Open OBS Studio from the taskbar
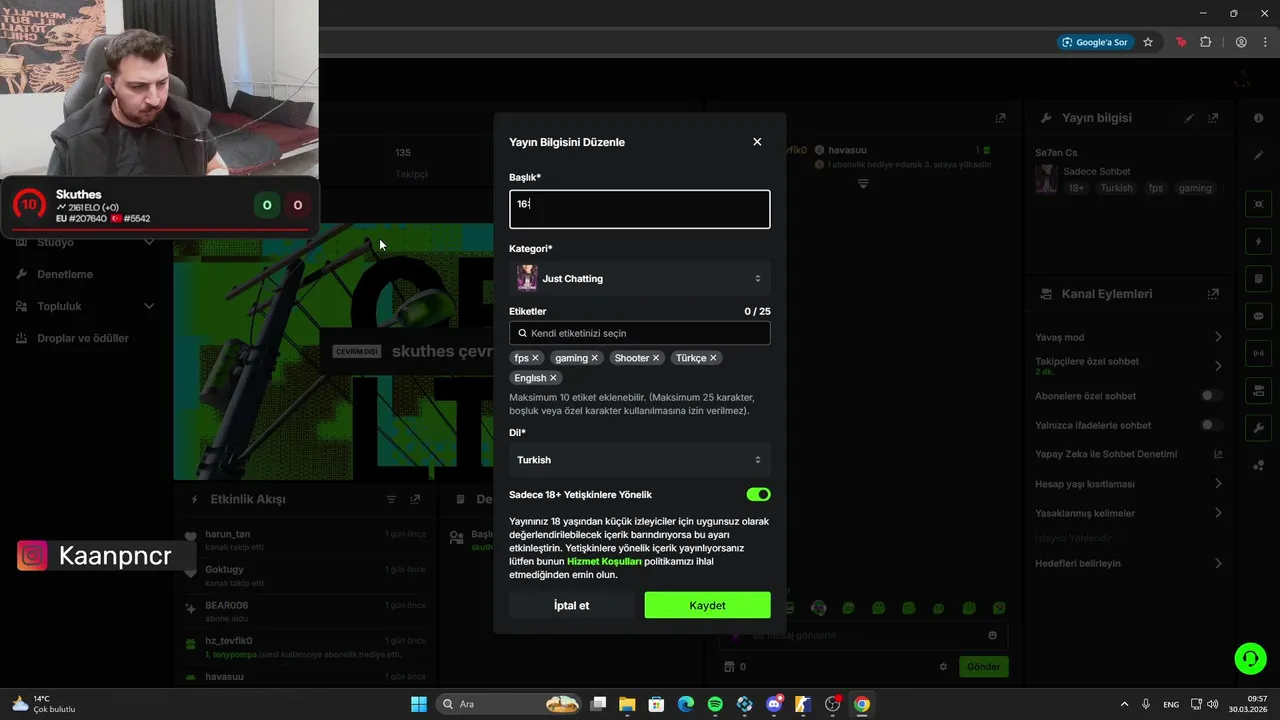This screenshot has width=1280, height=720. 832,704
